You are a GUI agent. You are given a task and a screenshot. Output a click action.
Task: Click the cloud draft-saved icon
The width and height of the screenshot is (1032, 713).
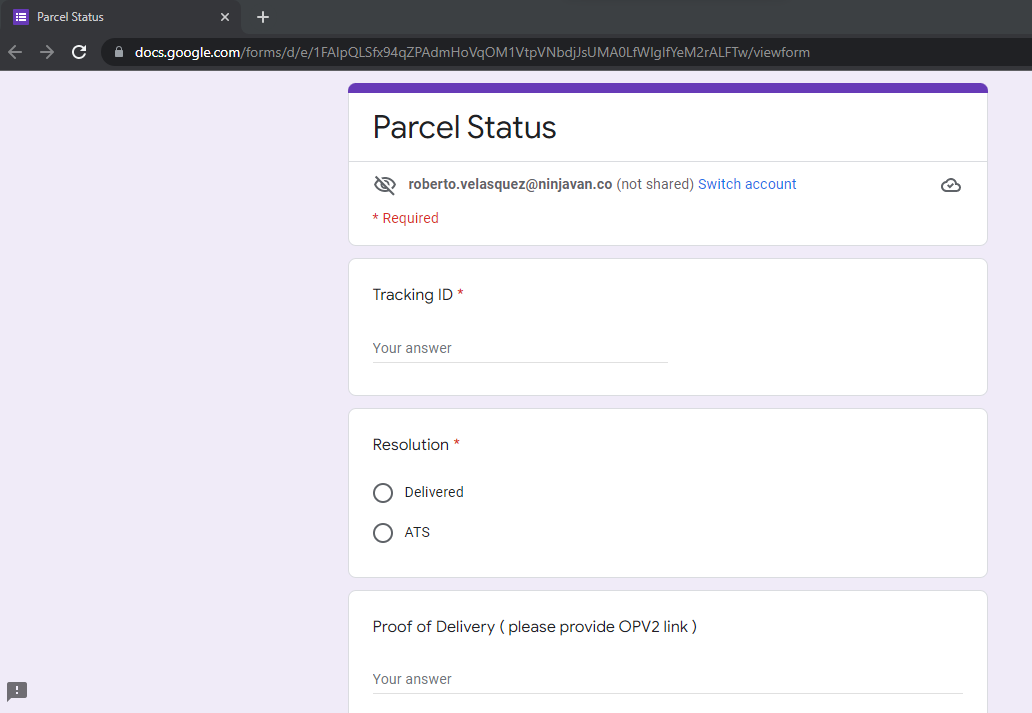pyautogui.click(x=951, y=185)
